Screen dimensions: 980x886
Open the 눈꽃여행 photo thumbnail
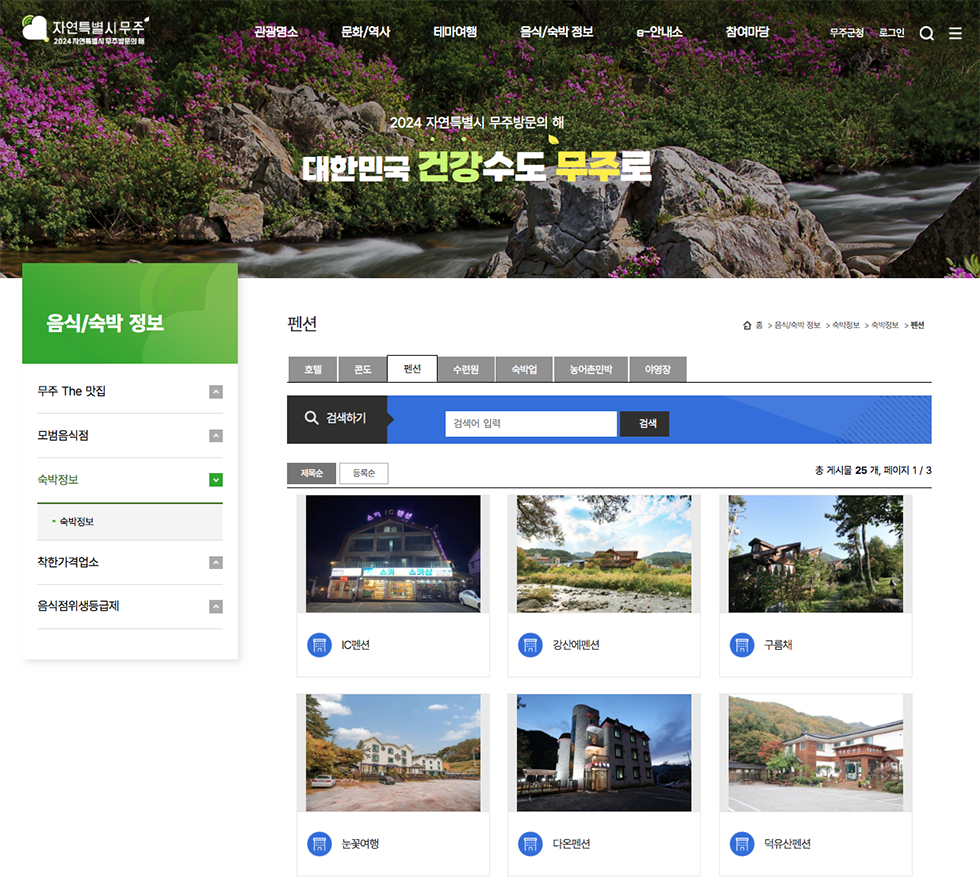pos(393,753)
